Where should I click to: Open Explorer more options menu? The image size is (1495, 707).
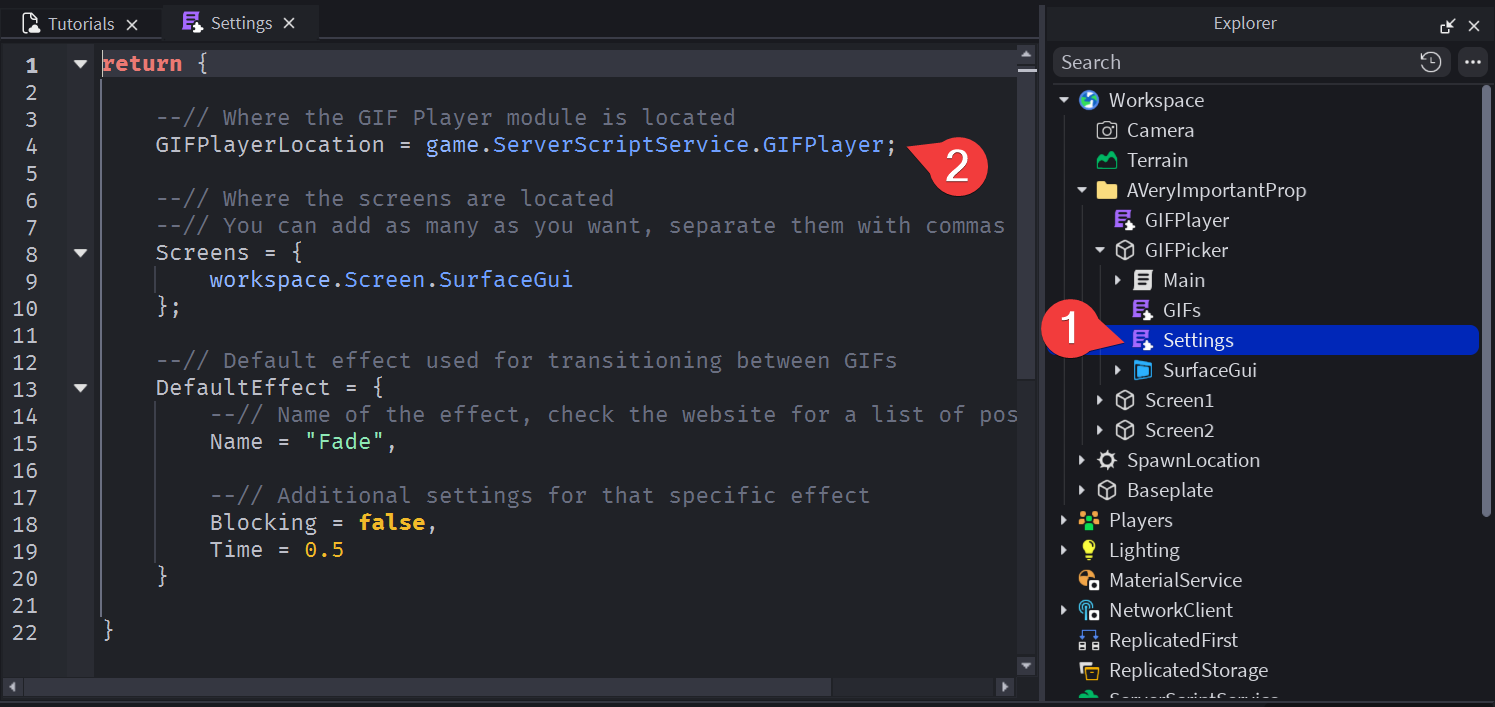tap(1472, 62)
